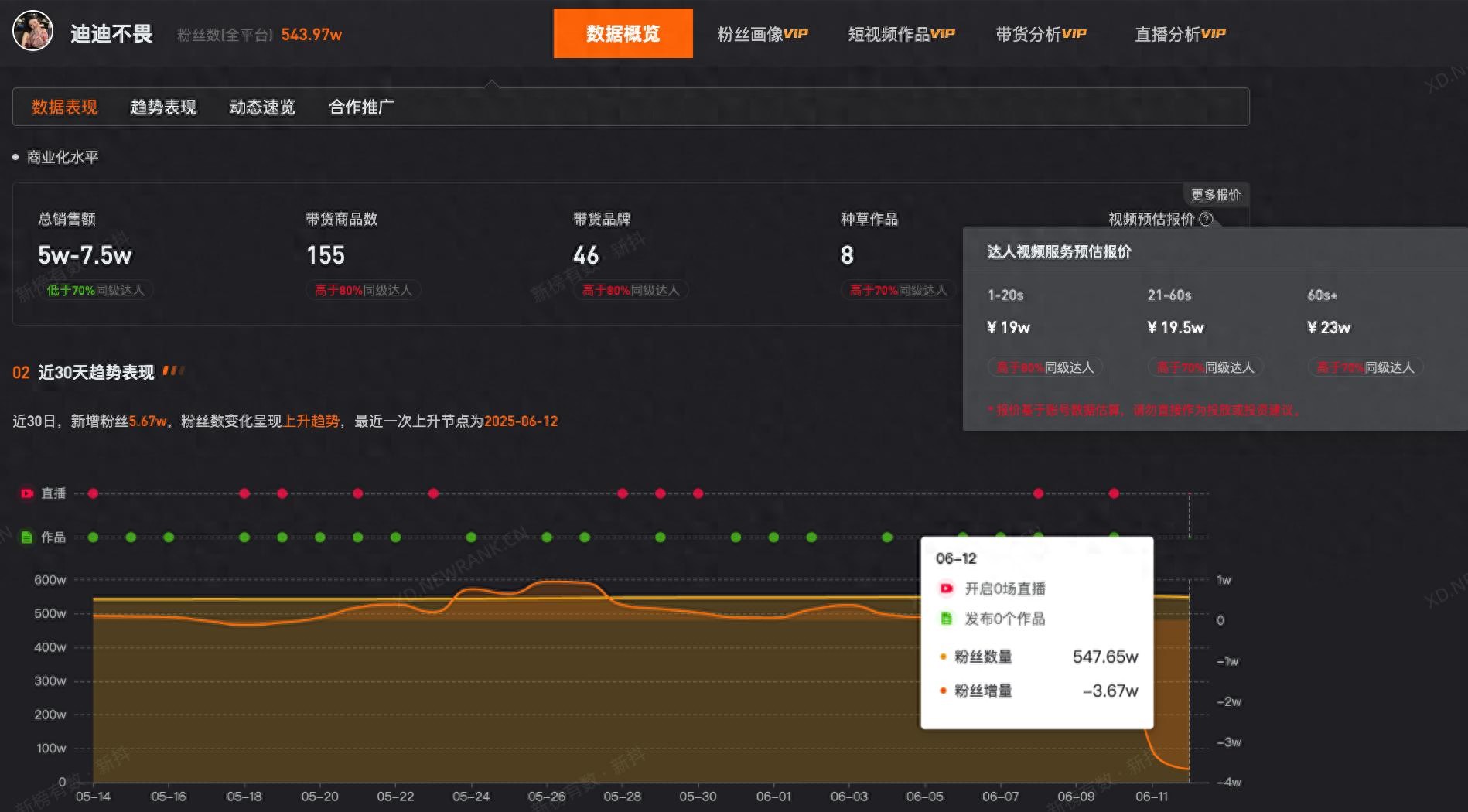Open the 数据概览 tab

(623, 34)
